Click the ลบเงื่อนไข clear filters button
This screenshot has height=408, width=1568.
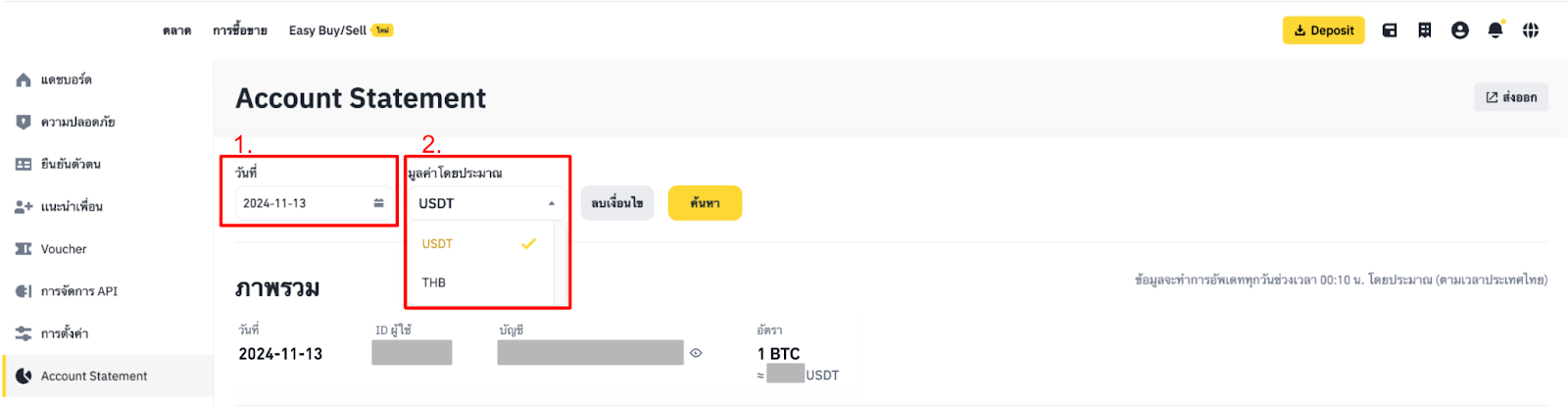coord(617,203)
